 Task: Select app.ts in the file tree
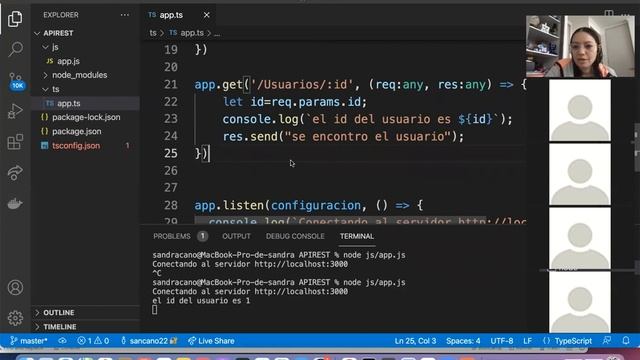point(69,103)
